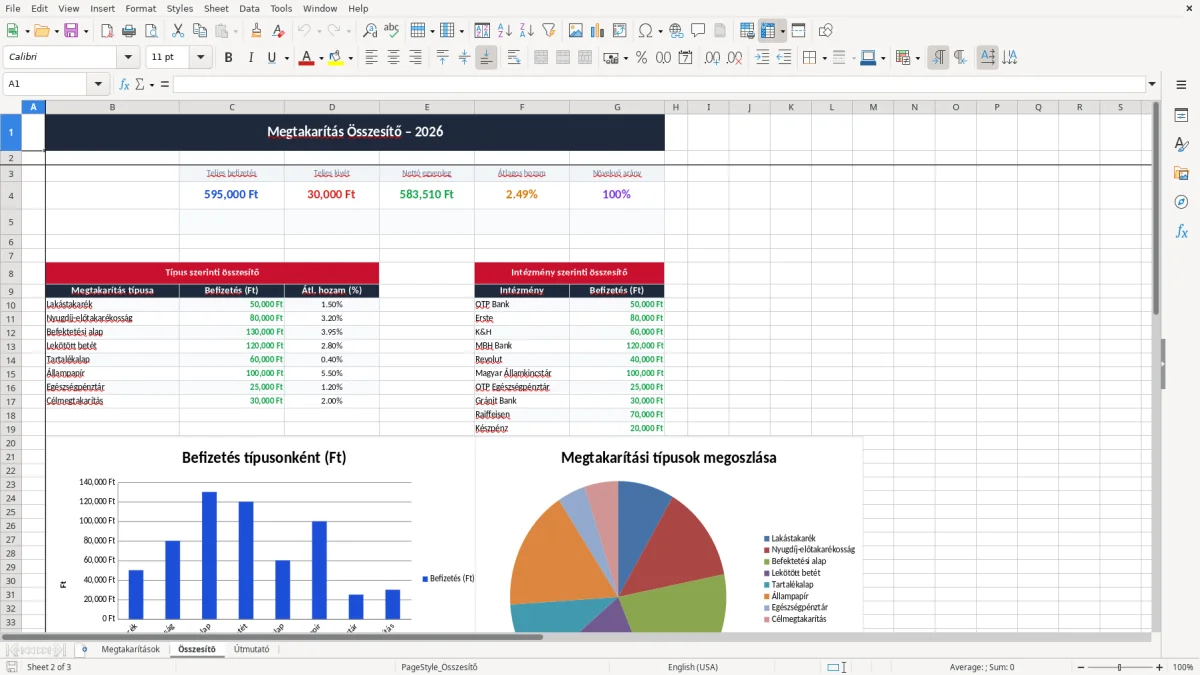Open Find & Replace

pyautogui.click(x=370, y=31)
